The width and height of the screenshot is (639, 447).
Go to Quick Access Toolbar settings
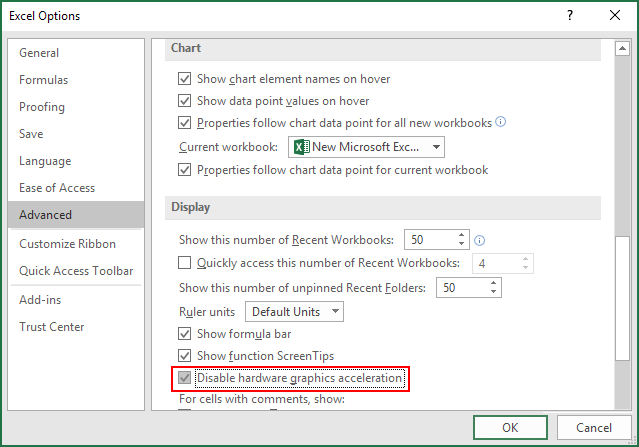pyautogui.click(x=76, y=271)
